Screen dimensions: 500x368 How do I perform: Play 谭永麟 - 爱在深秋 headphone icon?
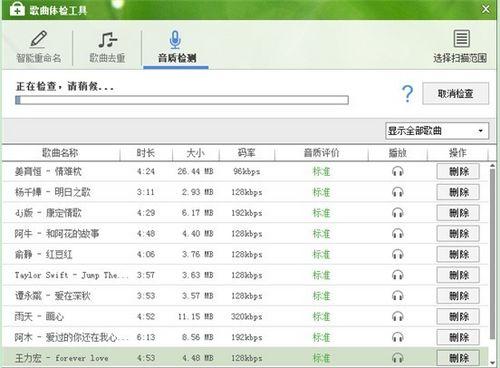tap(397, 296)
